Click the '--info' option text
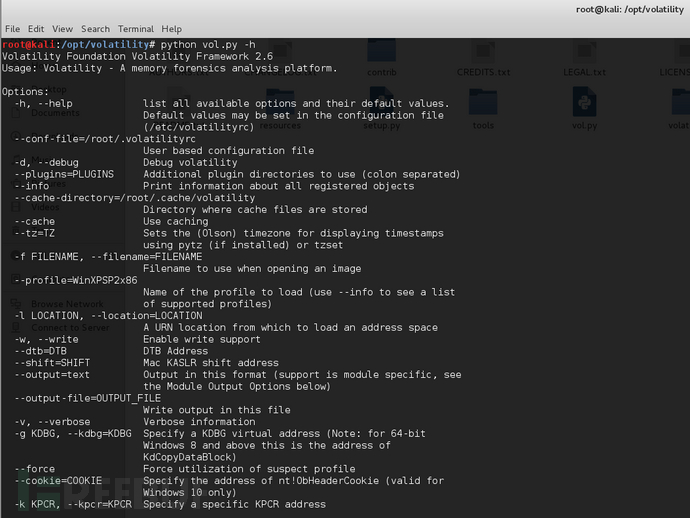This screenshot has height=518, width=690. tap(32, 186)
